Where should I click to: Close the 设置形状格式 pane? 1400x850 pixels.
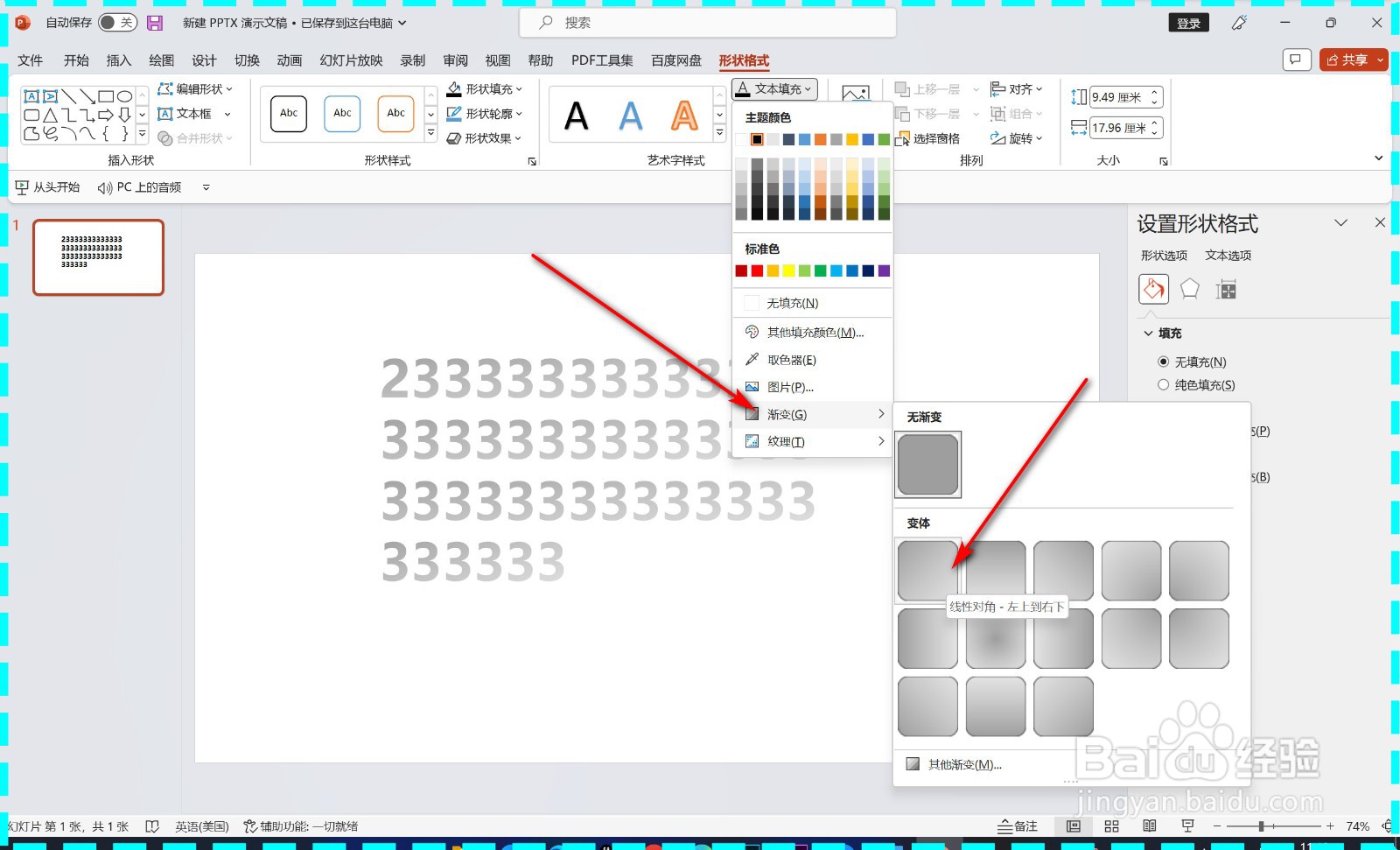(x=1380, y=223)
